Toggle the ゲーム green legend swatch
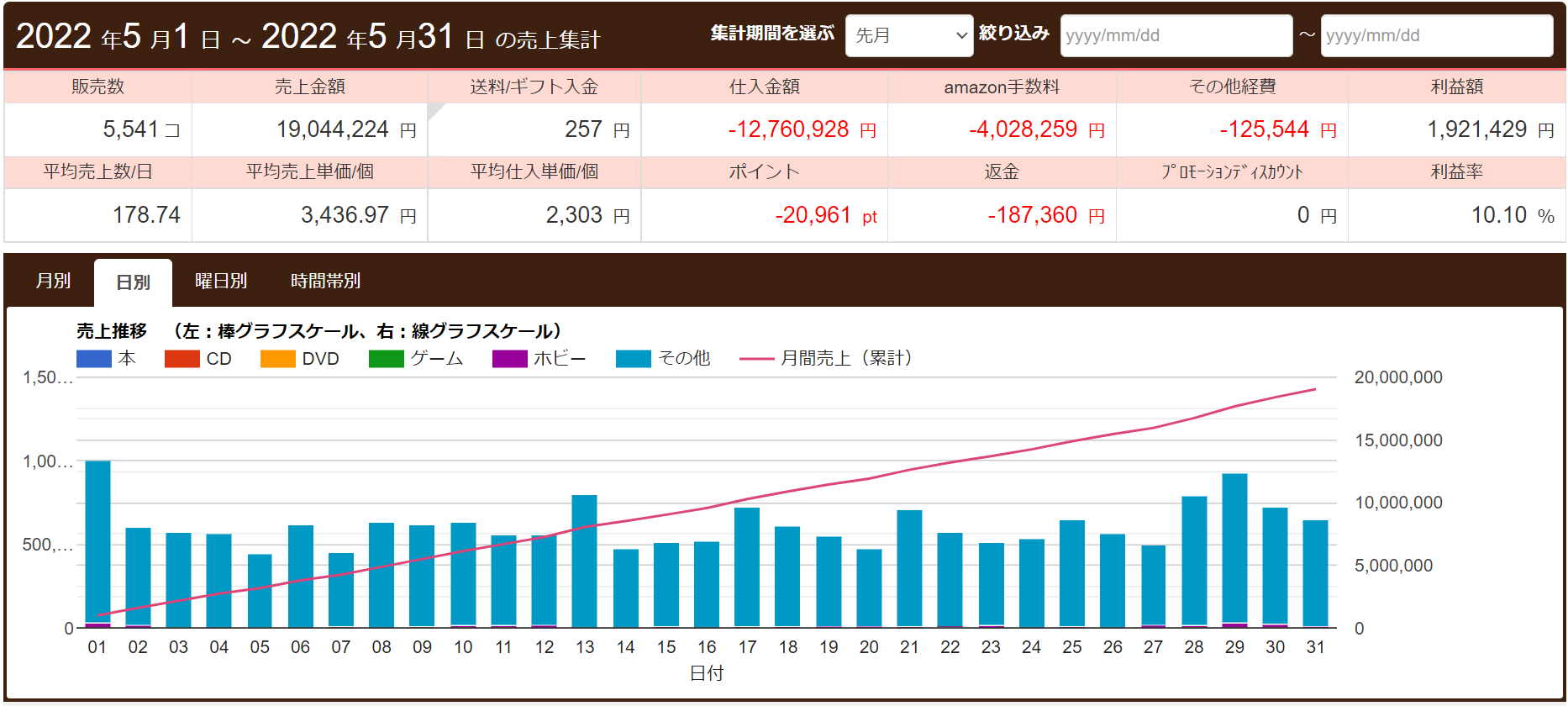The width and height of the screenshot is (1568, 706). pos(386,359)
